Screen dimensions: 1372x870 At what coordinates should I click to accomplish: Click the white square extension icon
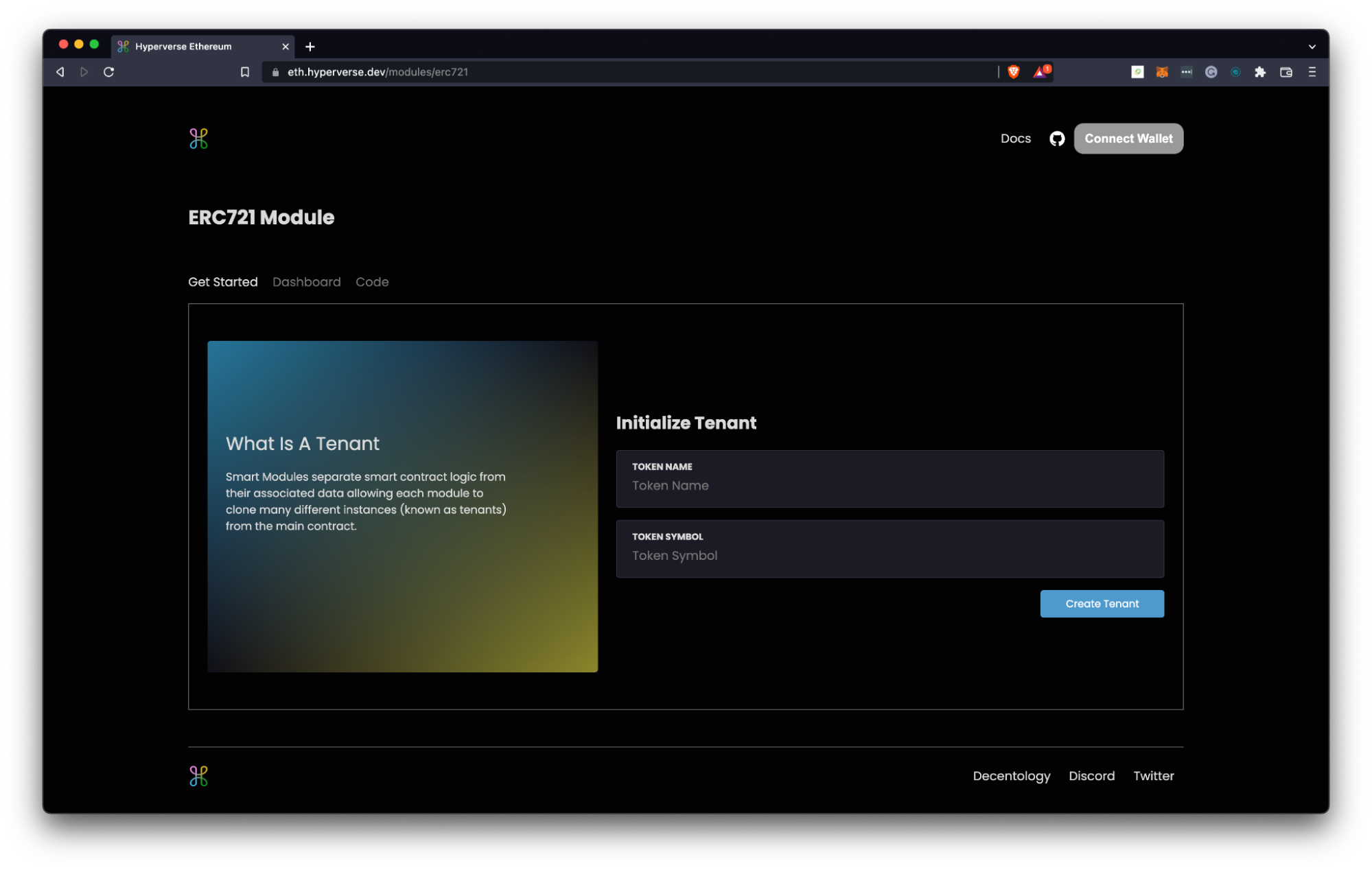tap(1137, 72)
